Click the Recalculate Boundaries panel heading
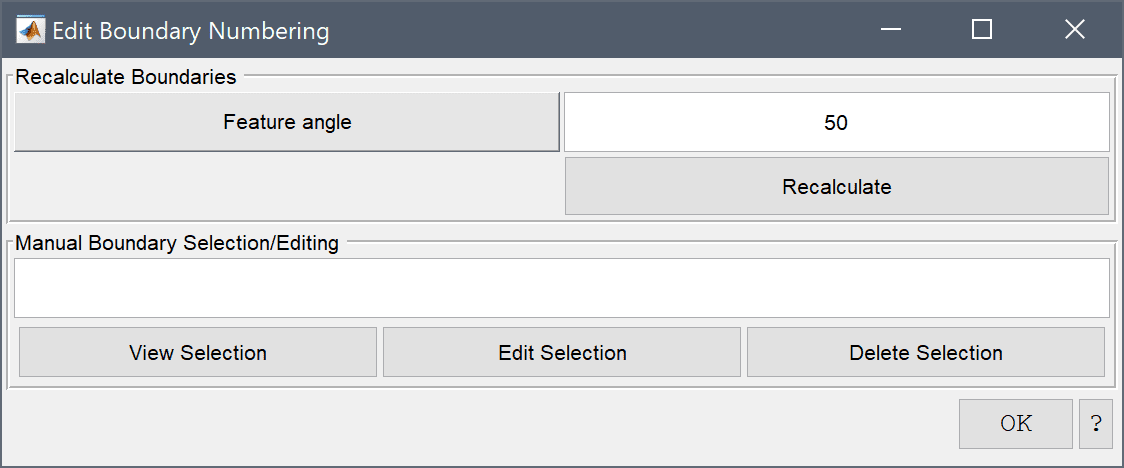1124x468 pixels. pyautogui.click(x=126, y=77)
